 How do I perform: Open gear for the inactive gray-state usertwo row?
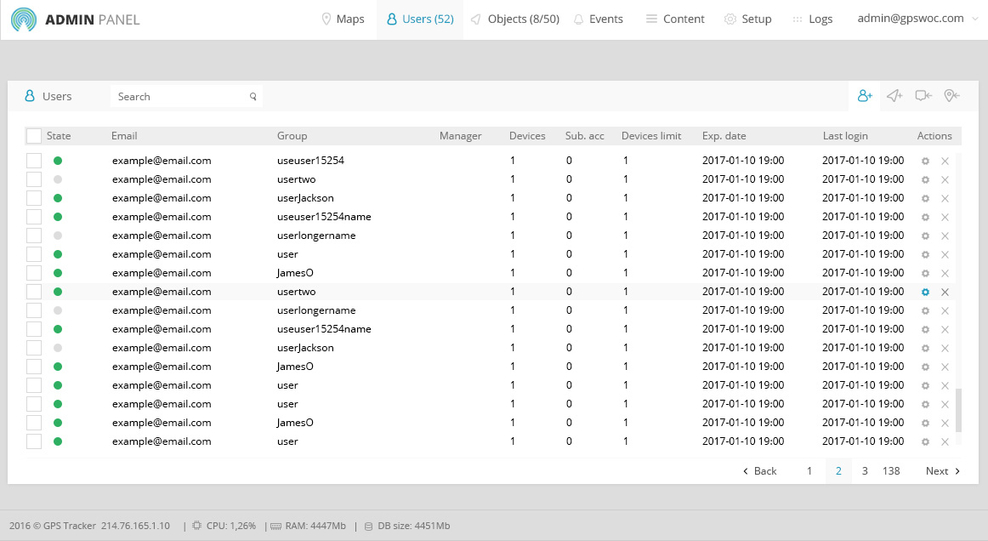(x=925, y=179)
